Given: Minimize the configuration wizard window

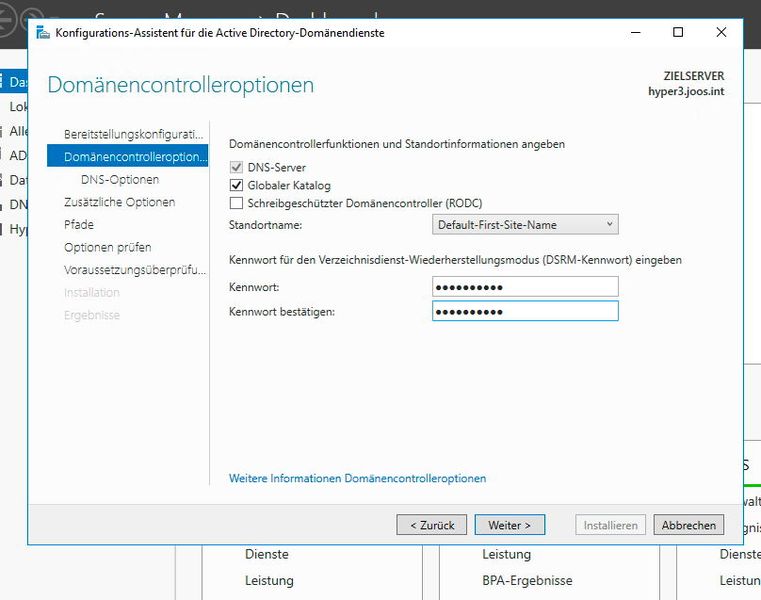Looking at the screenshot, I should (636, 33).
